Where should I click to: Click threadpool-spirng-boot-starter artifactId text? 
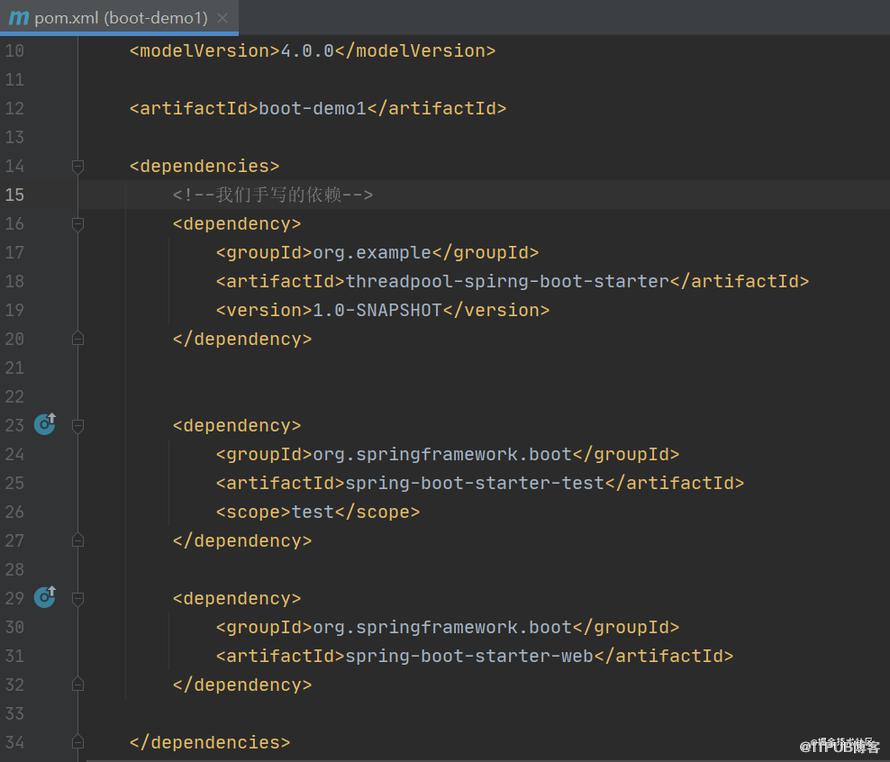[x=507, y=282]
